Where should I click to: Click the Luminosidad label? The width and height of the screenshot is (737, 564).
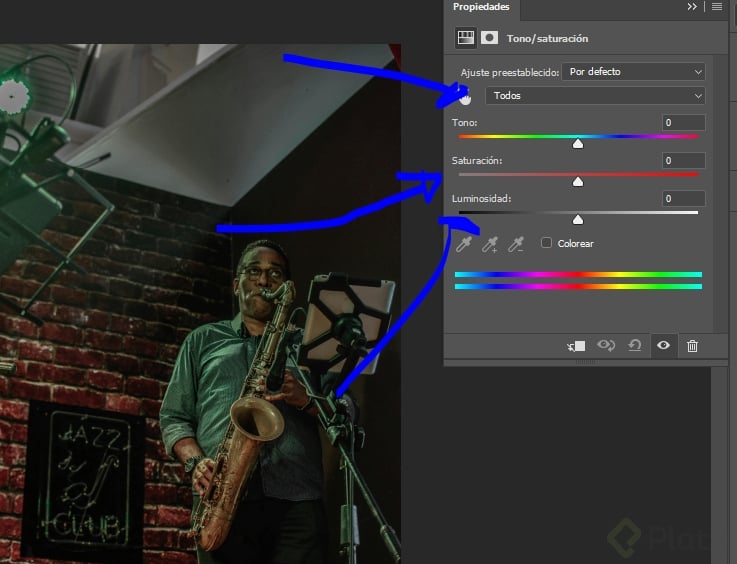(x=481, y=199)
